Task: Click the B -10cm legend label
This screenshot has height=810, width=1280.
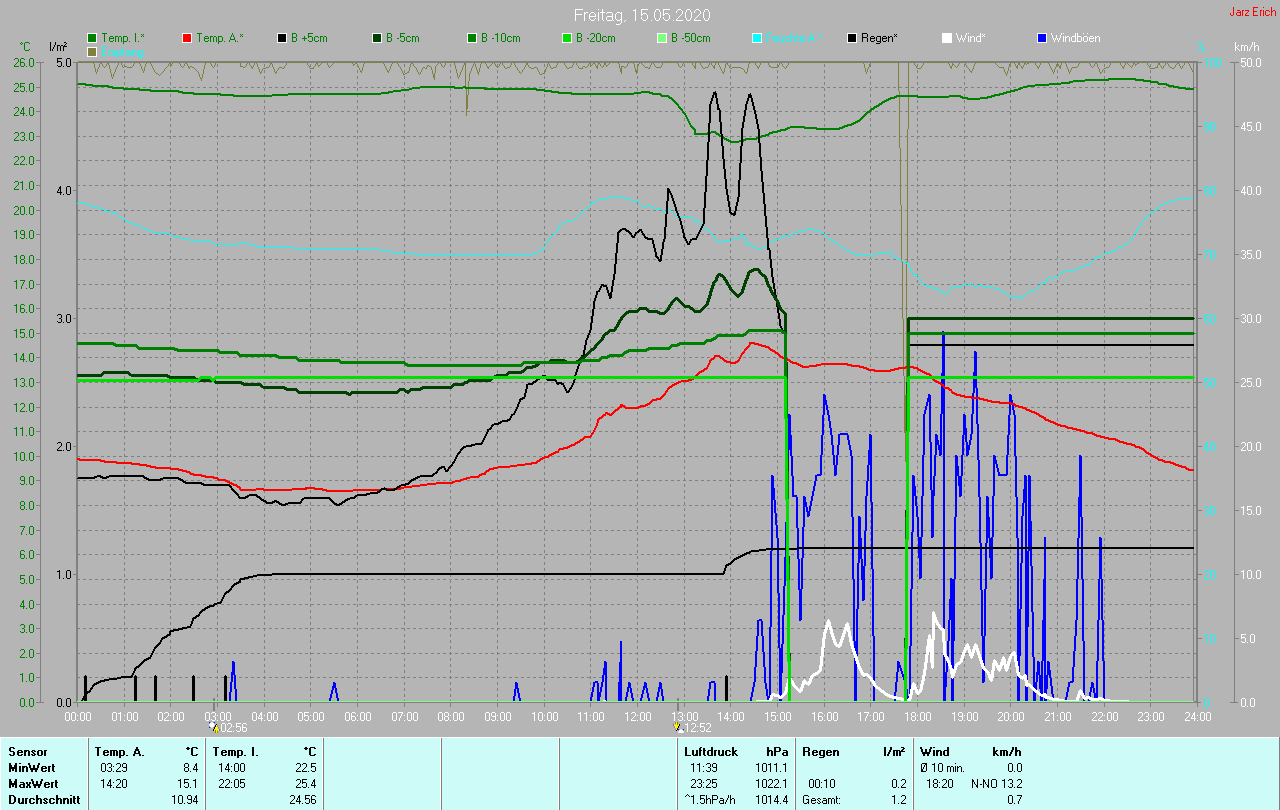Action: pos(501,38)
